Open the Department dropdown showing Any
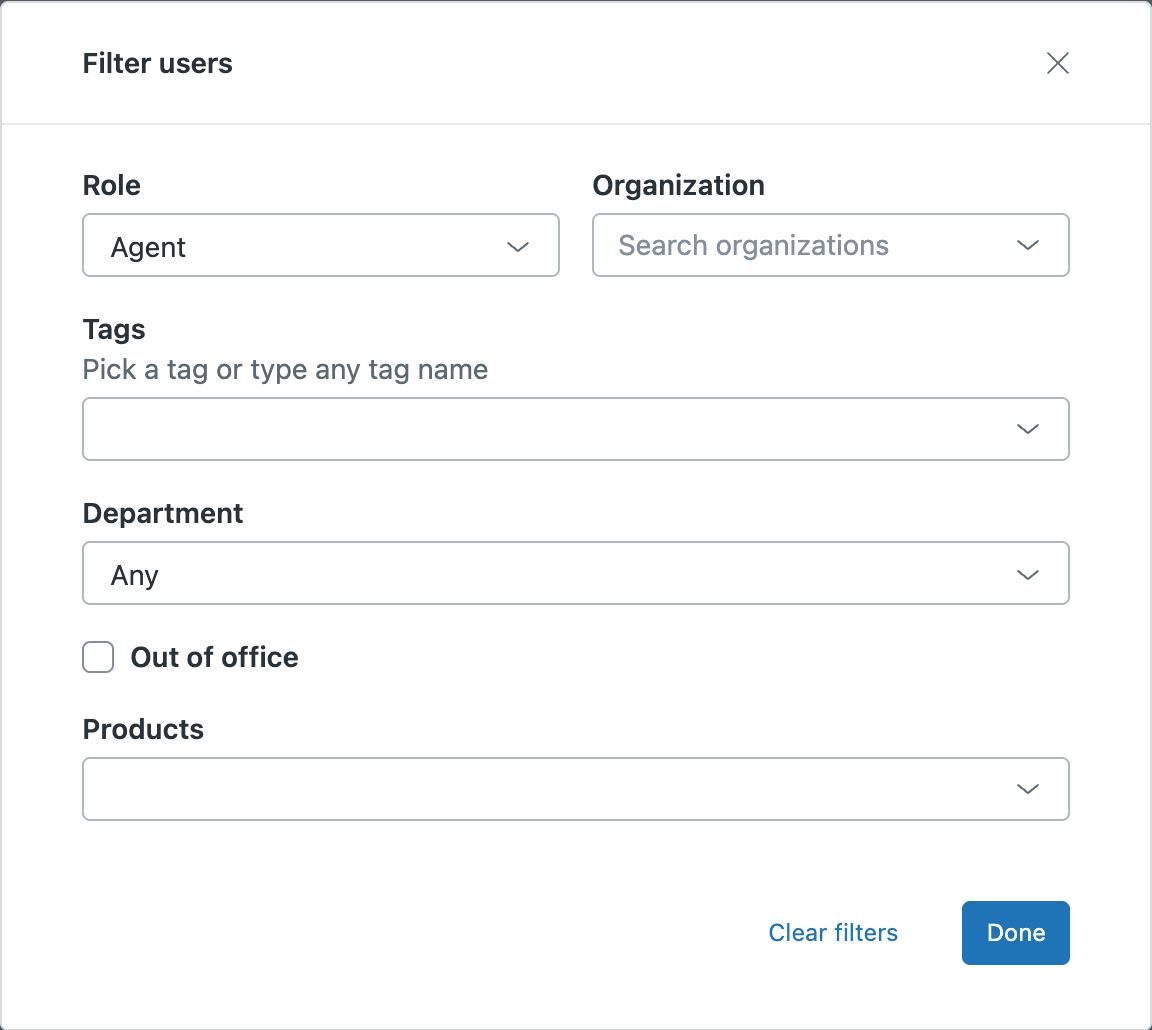Image resolution: width=1152 pixels, height=1030 pixels. 575,573
